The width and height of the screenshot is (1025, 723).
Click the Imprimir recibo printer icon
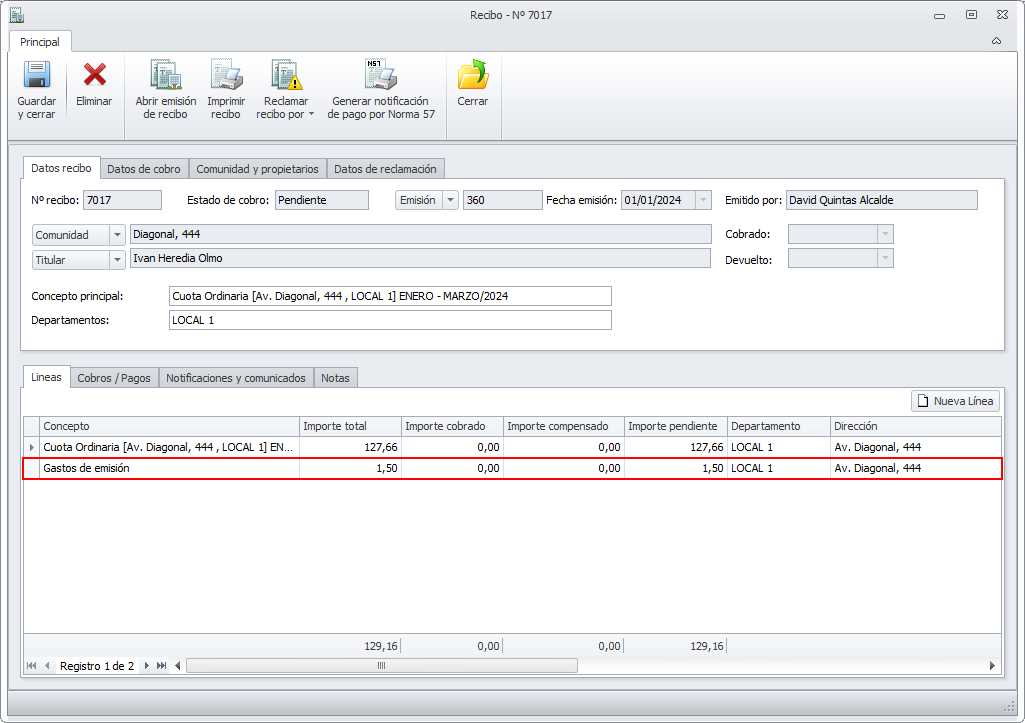[x=225, y=76]
